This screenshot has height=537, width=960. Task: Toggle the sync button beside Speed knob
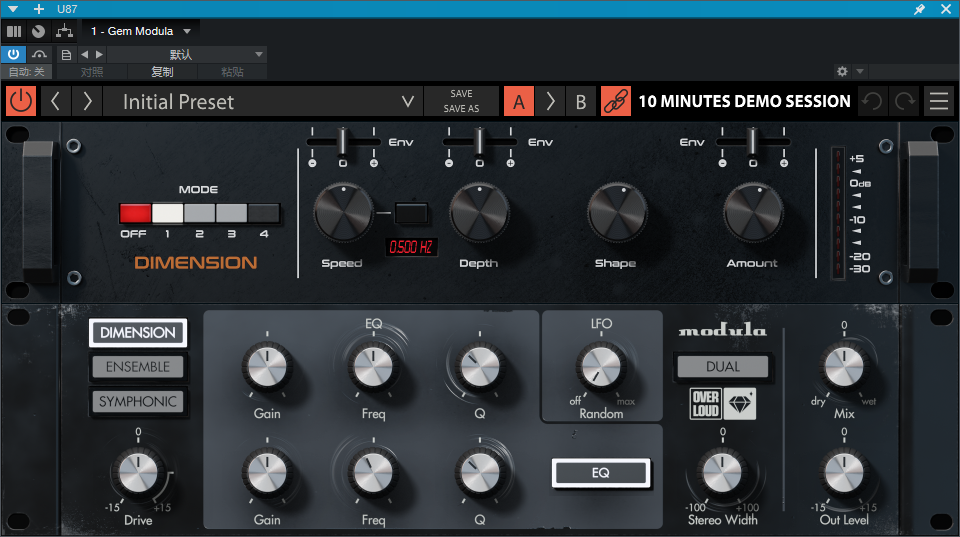pyautogui.click(x=411, y=213)
